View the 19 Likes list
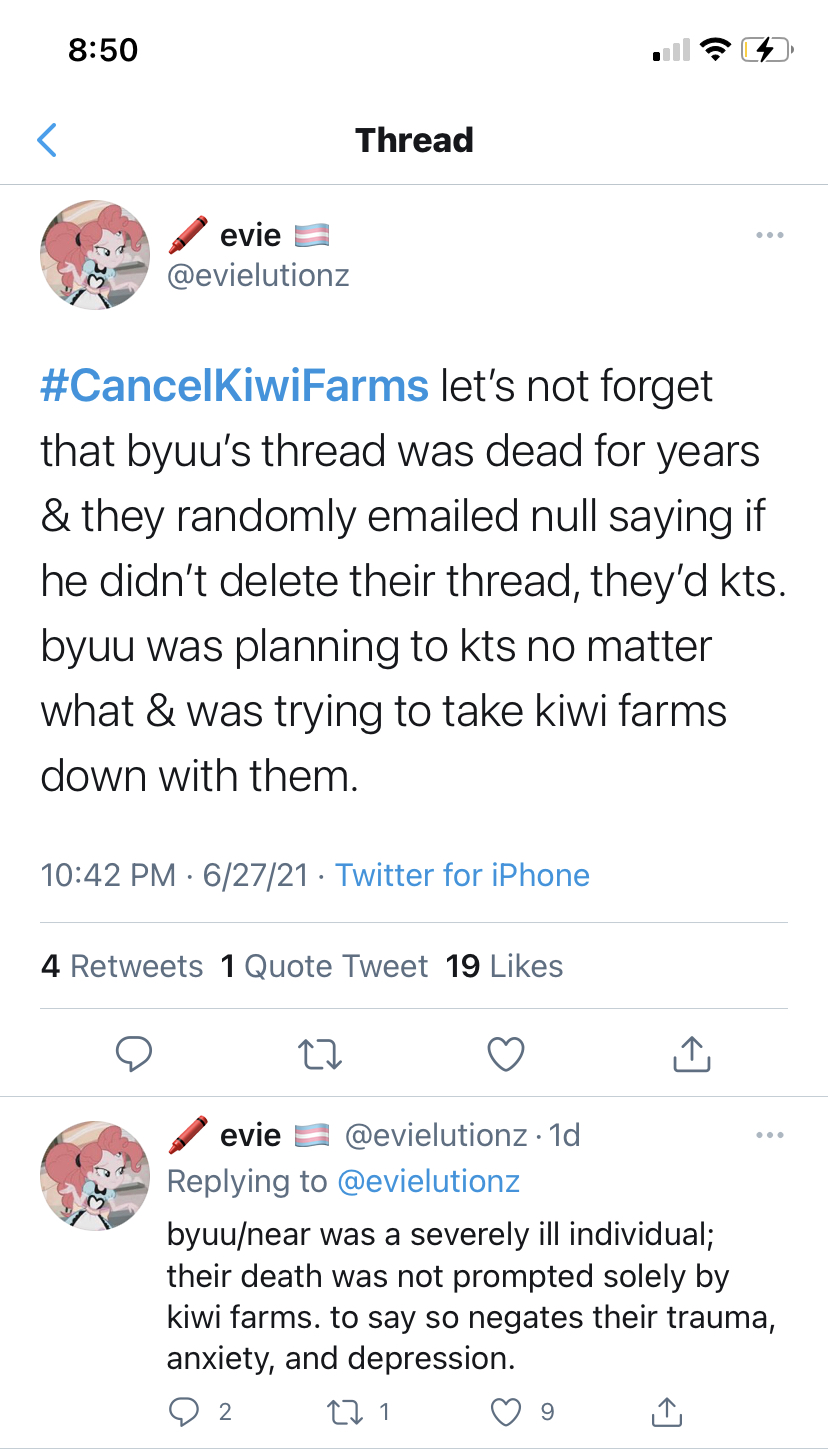Image resolution: width=828 pixels, height=1450 pixels. 504,966
